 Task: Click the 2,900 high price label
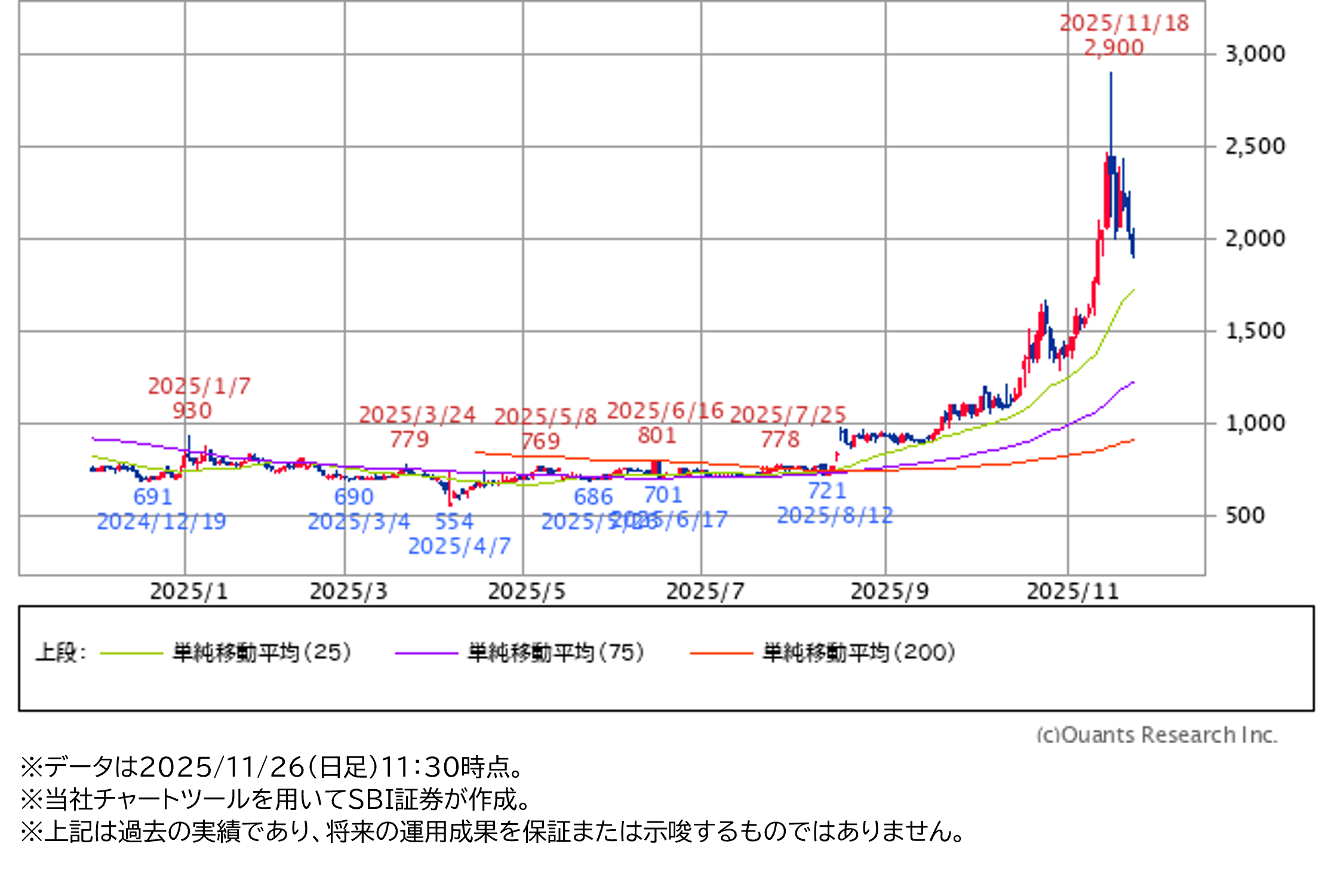coord(1114,48)
